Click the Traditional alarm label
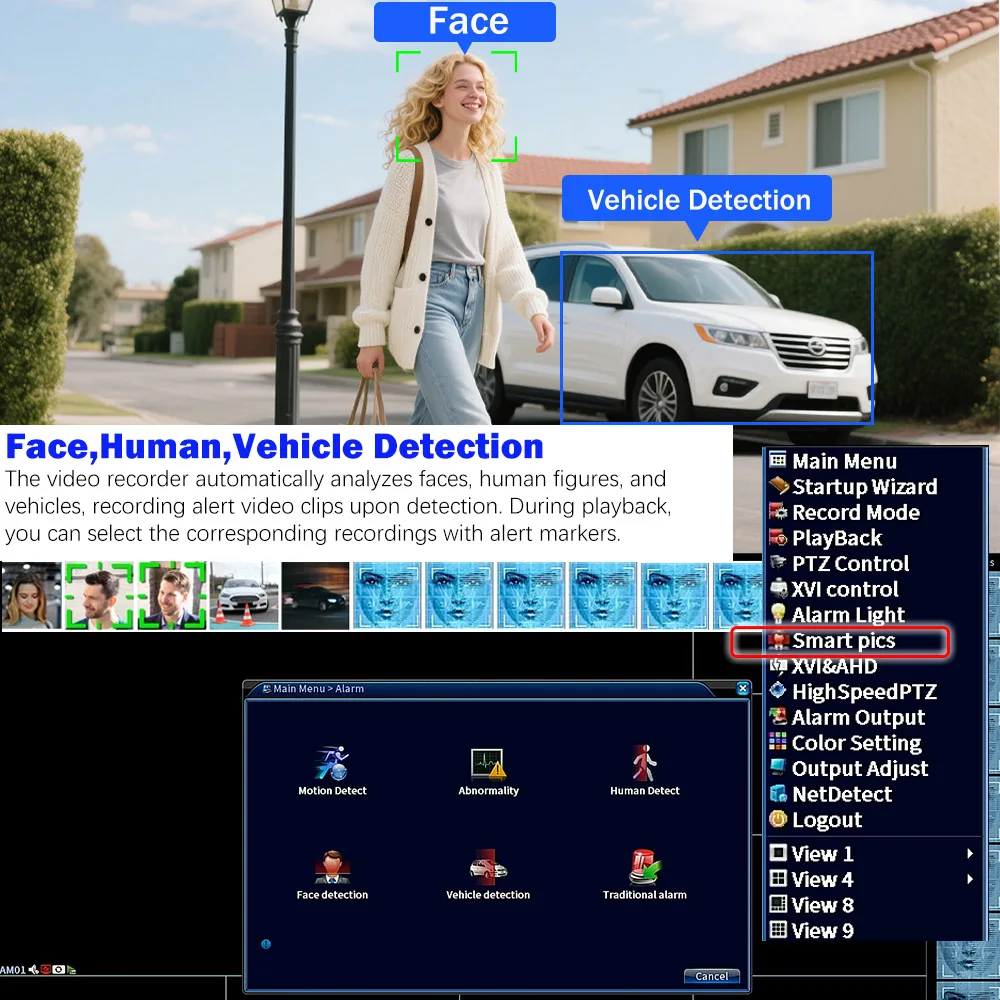 (x=645, y=895)
